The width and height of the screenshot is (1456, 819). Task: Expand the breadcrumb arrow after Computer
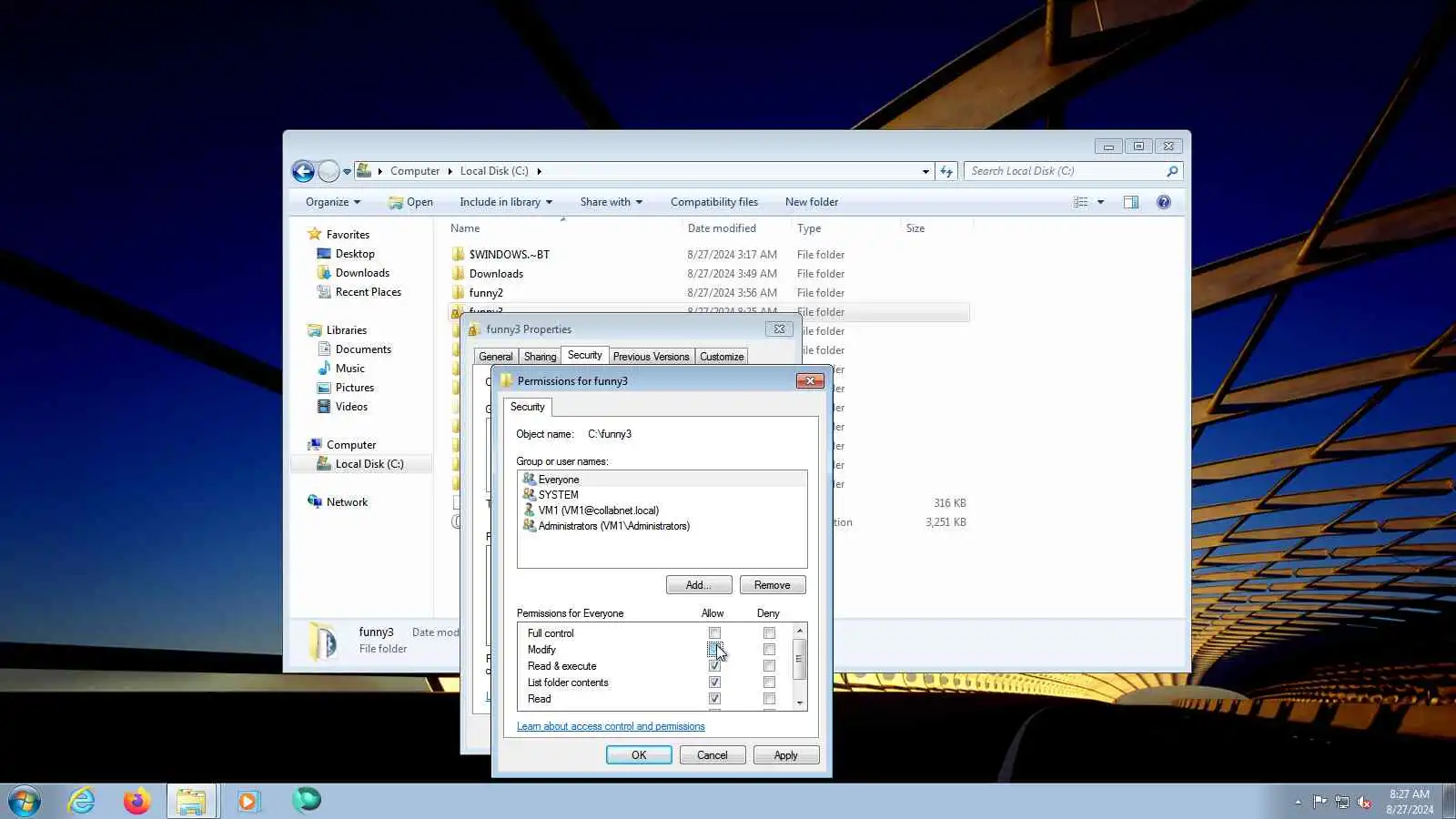click(450, 171)
